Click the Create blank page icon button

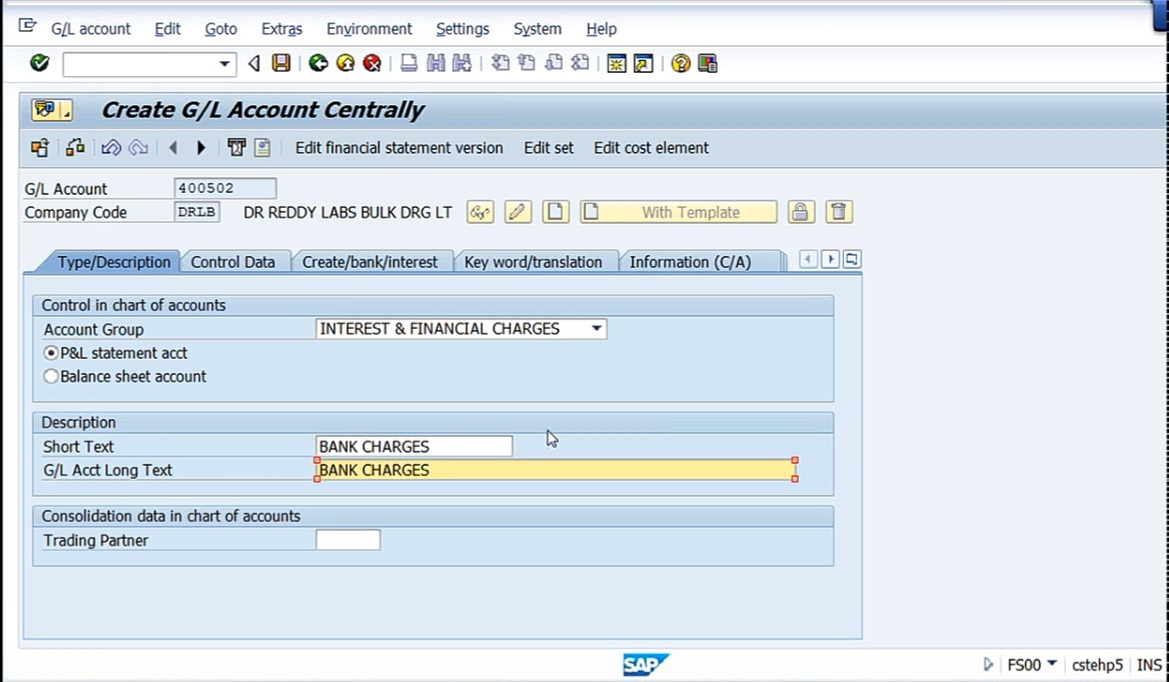coord(555,212)
